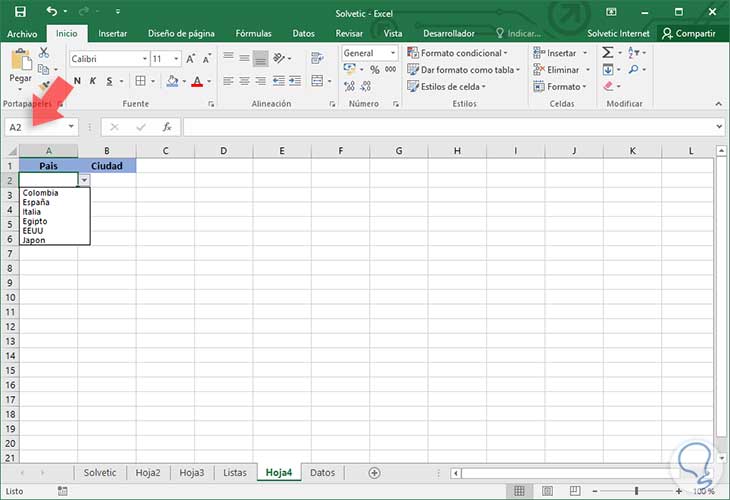The height and width of the screenshot is (500, 730).
Task: Open the Formato cells menu
Action: coord(560,87)
